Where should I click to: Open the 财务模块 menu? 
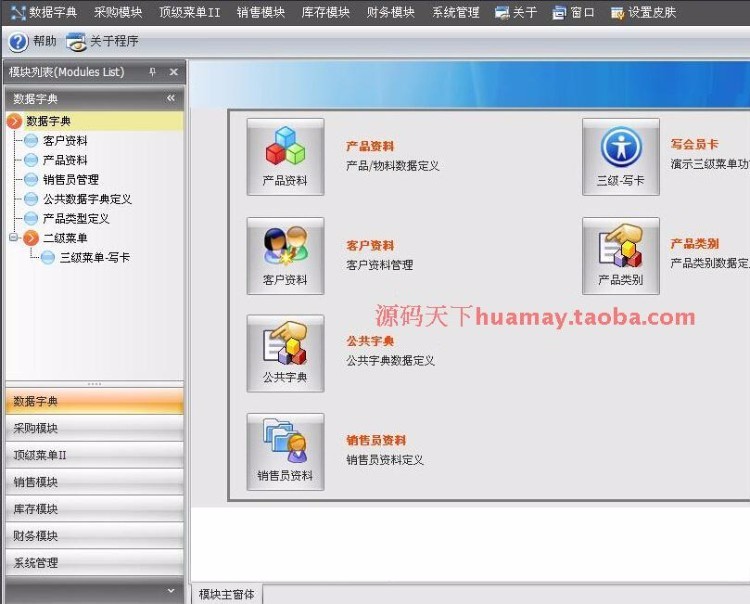click(x=391, y=12)
